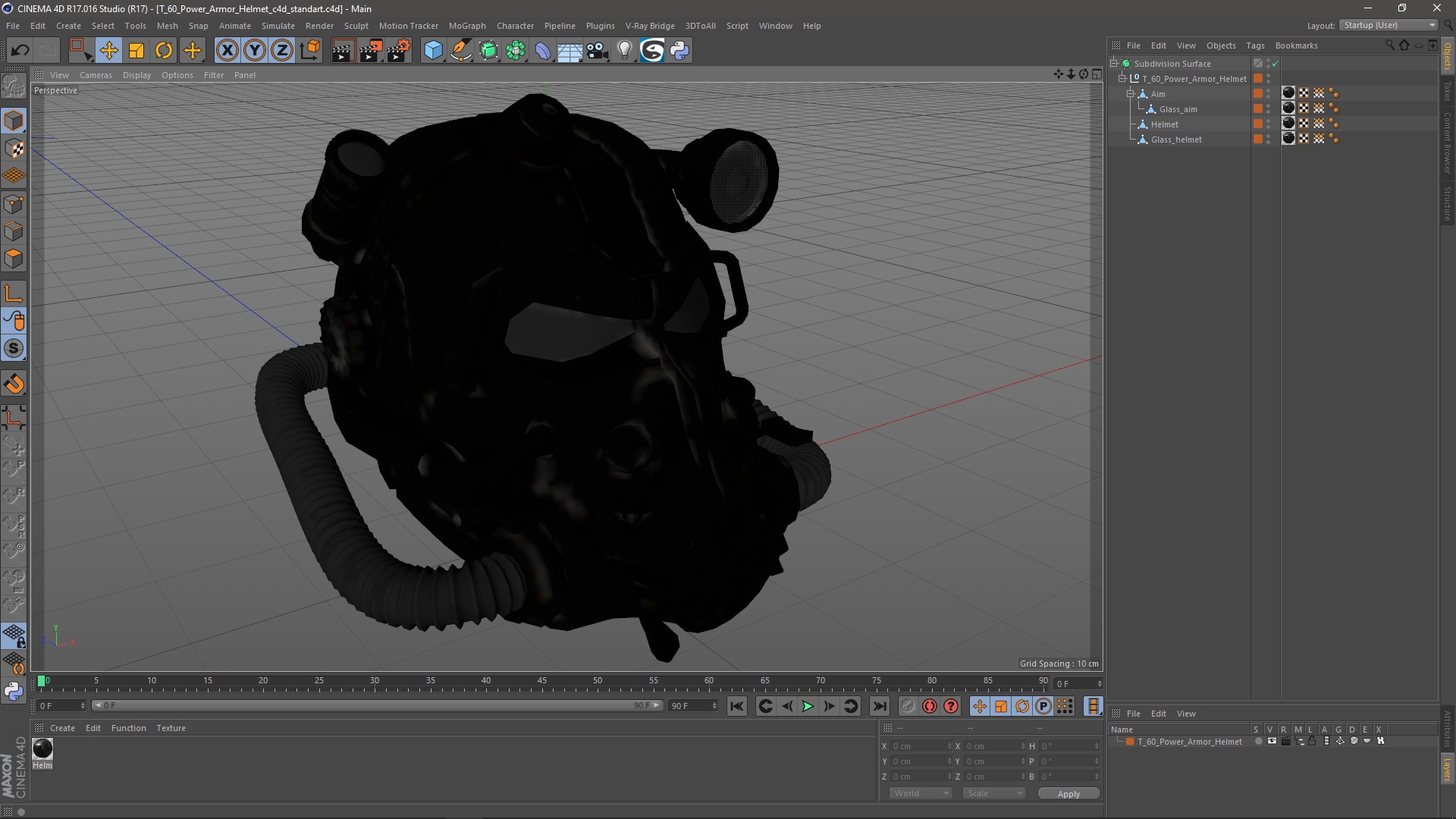Select the Live Selection tool

tap(80, 51)
